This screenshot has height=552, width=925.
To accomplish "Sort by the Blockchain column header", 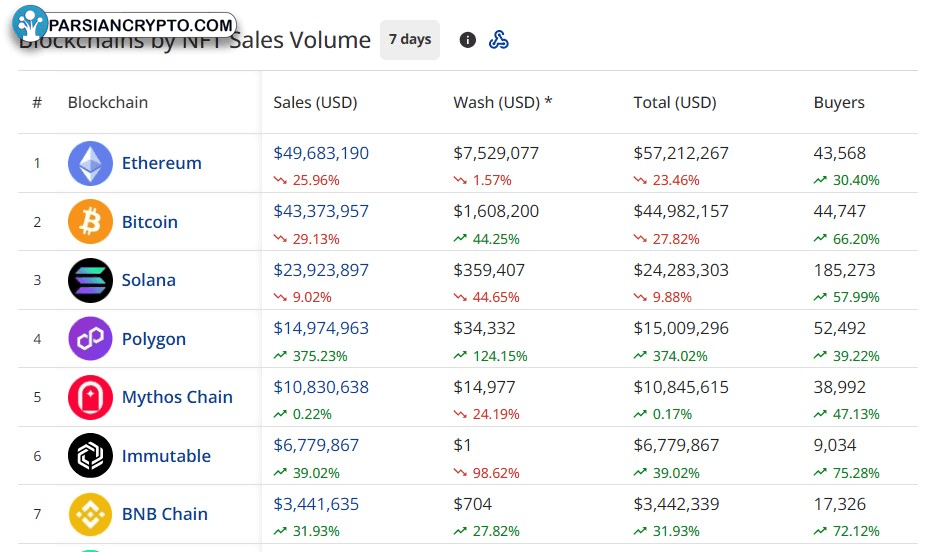I will pyautogui.click(x=108, y=103).
